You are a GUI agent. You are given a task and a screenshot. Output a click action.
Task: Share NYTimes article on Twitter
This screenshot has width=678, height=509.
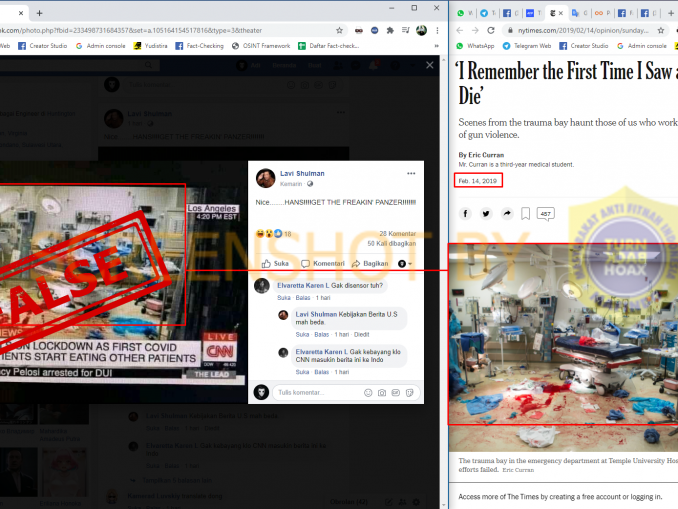[486, 214]
